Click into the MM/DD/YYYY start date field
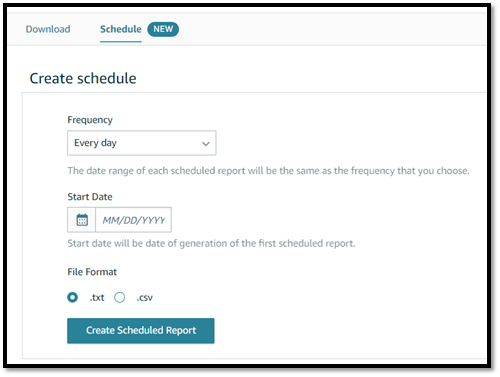This screenshot has width=500, height=377. coord(133,220)
